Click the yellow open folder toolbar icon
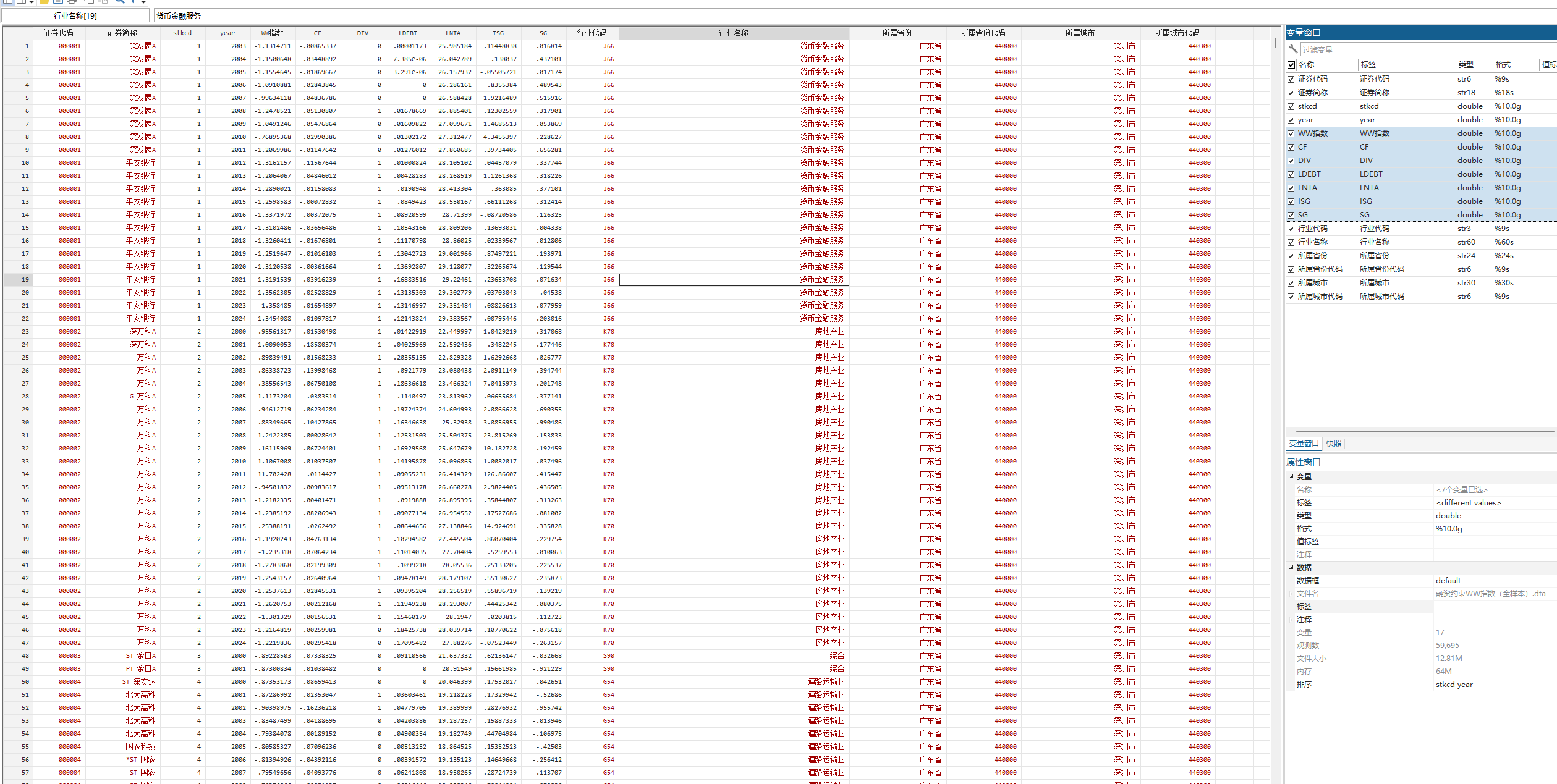Viewport: 1557px width, 784px height. [x=44, y=1]
